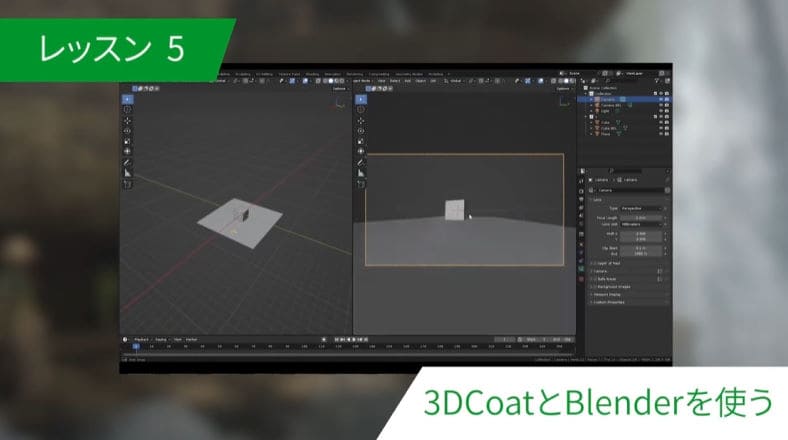Image resolution: width=788 pixels, height=440 pixels.
Task: Click Options button in left viewport
Action: tap(339, 89)
